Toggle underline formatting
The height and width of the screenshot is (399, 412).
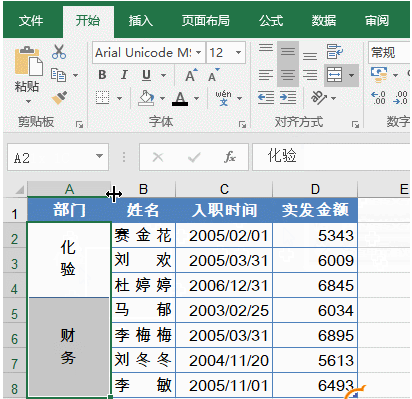coord(146,75)
